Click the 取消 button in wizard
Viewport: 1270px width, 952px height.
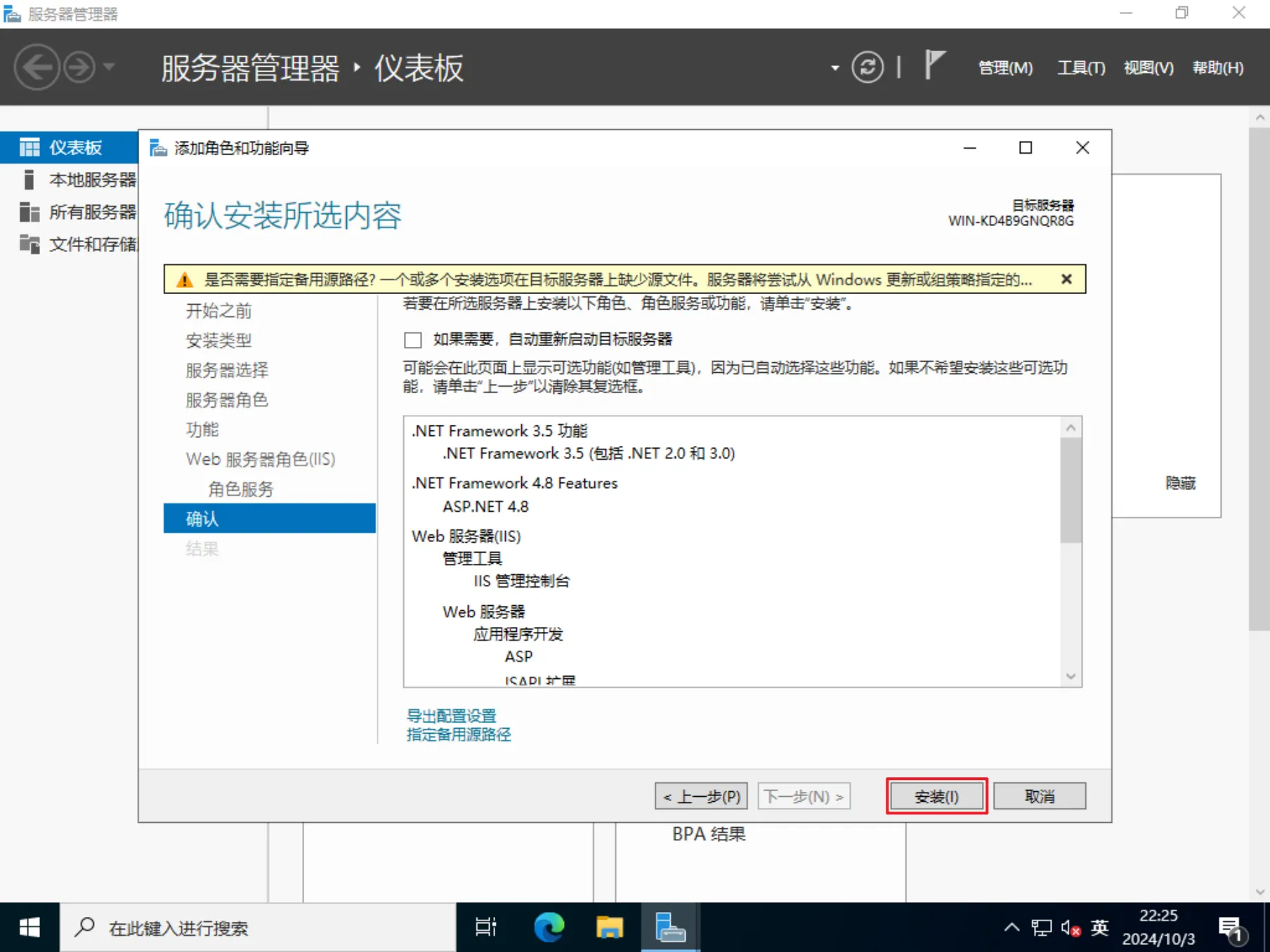pos(1040,797)
